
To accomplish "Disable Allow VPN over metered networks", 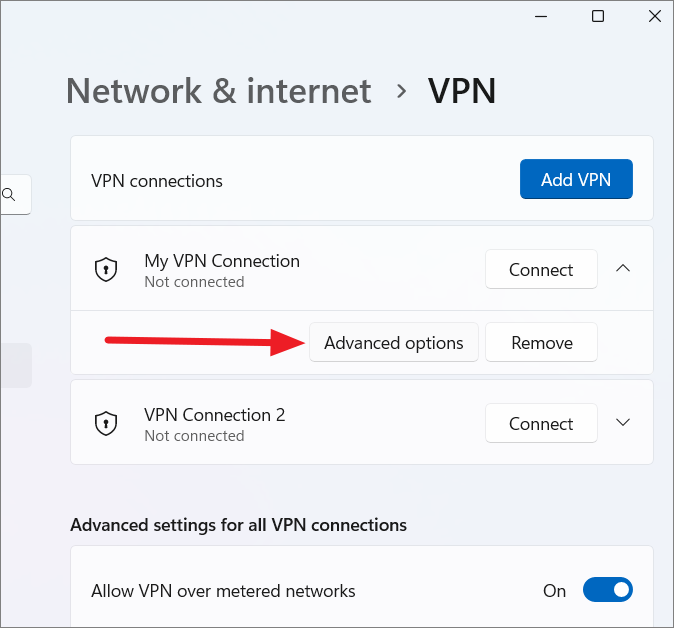I will tap(607, 591).
